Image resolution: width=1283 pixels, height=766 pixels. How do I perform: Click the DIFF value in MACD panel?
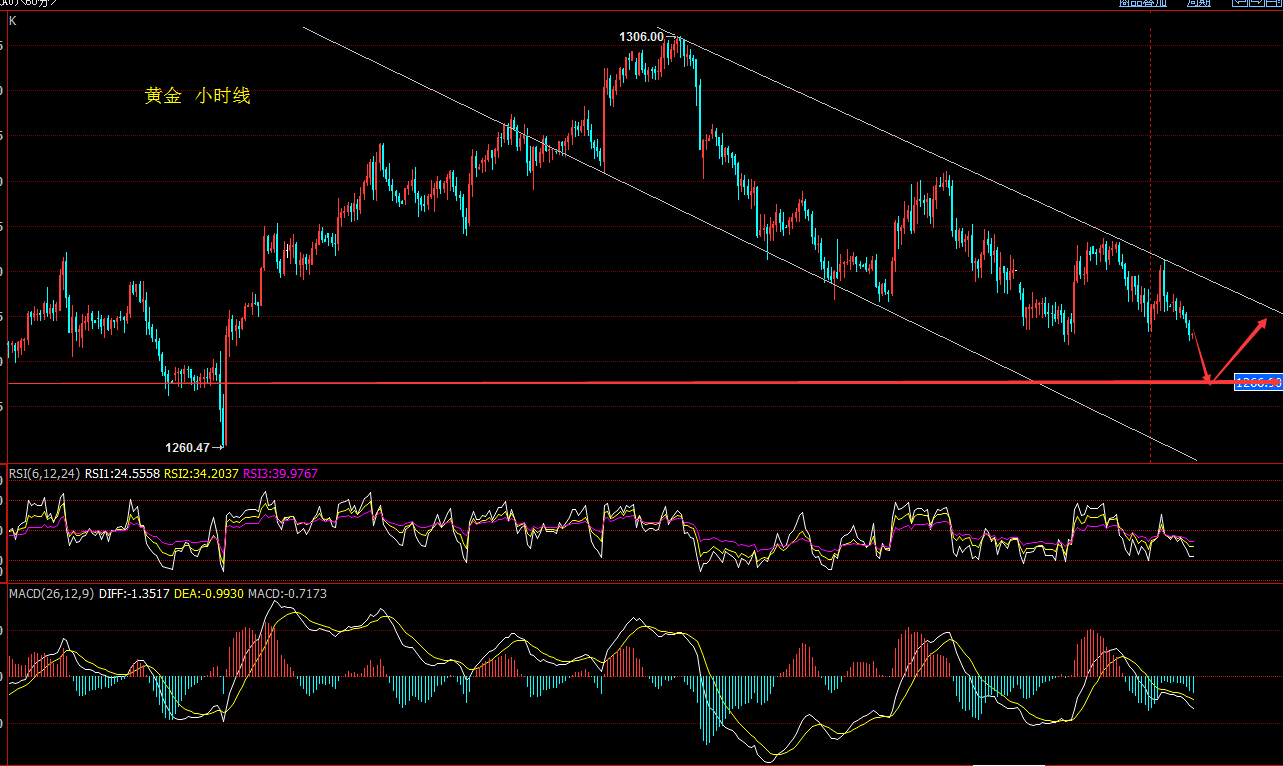click(x=137, y=594)
